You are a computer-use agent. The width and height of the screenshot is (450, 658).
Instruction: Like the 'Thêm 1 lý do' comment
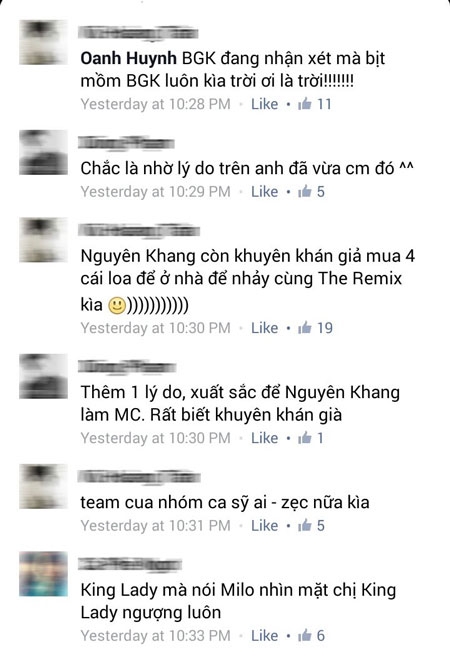(264, 438)
